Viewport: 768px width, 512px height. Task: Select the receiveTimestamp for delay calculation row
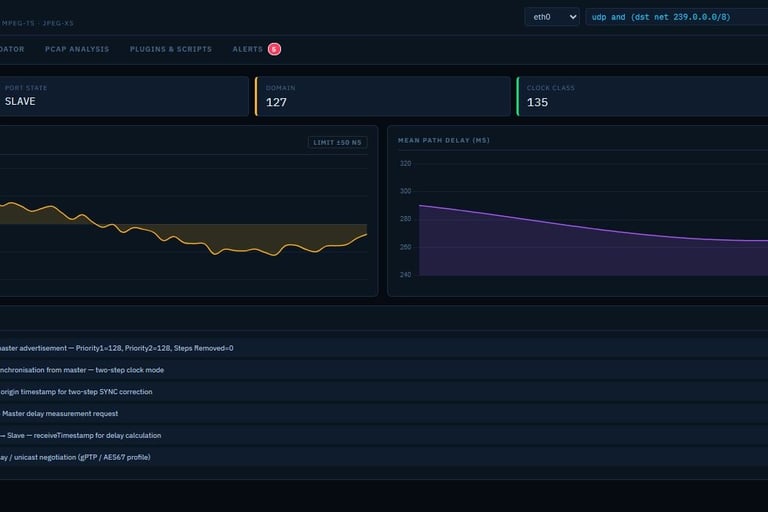pyautogui.click(x=384, y=436)
